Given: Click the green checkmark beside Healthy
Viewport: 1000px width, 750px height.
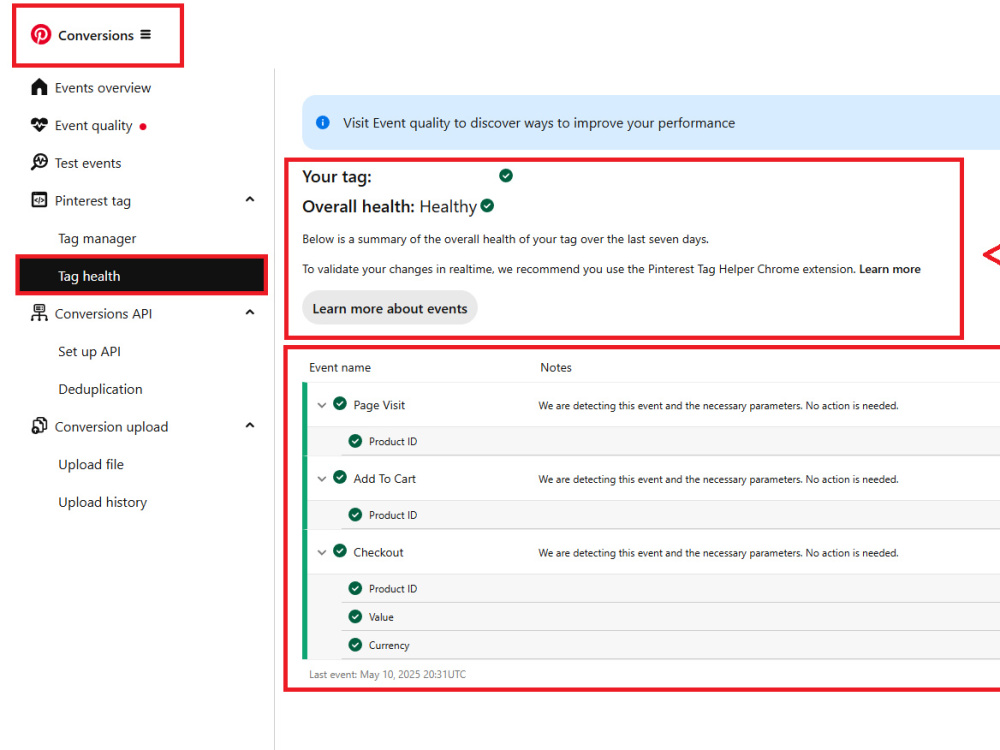Looking at the screenshot, I should [x=487, y=205].
